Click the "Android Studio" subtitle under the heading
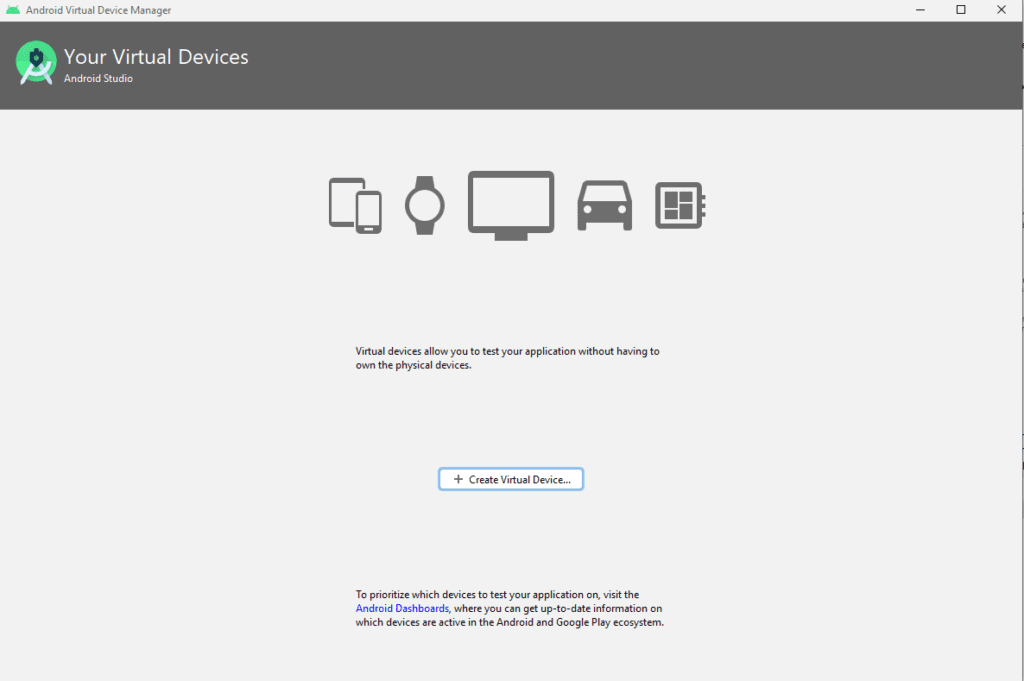Image resolution: width=1024 pixels, height=681 pixels. 98,79
